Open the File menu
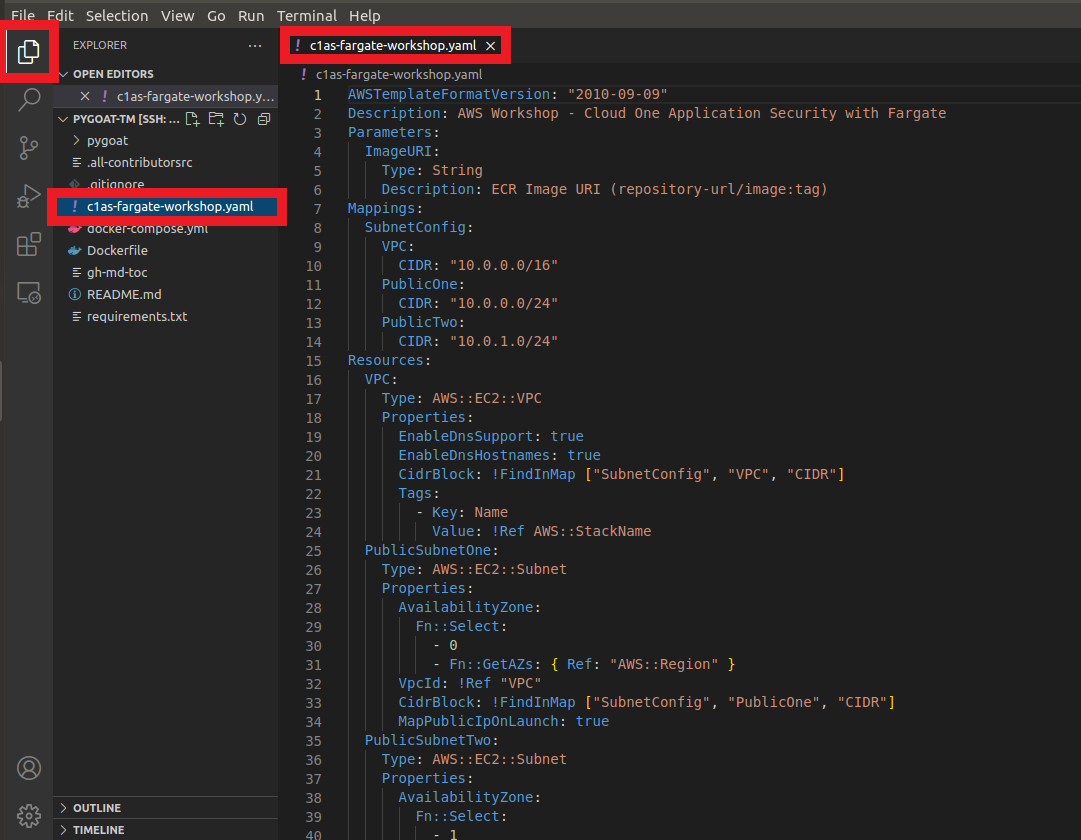Image resolution: width=1081 pixels, height=840 pixels. (x=23, y=15)
